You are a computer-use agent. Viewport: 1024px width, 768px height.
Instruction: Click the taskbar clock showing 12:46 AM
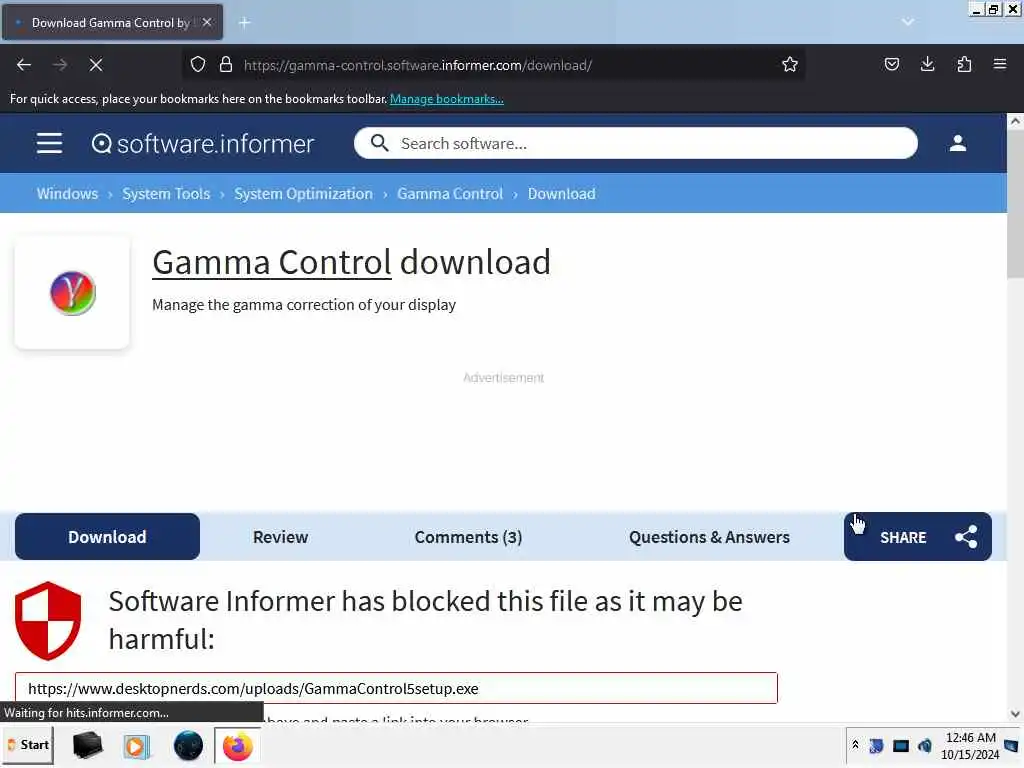(x=970, y=746)
